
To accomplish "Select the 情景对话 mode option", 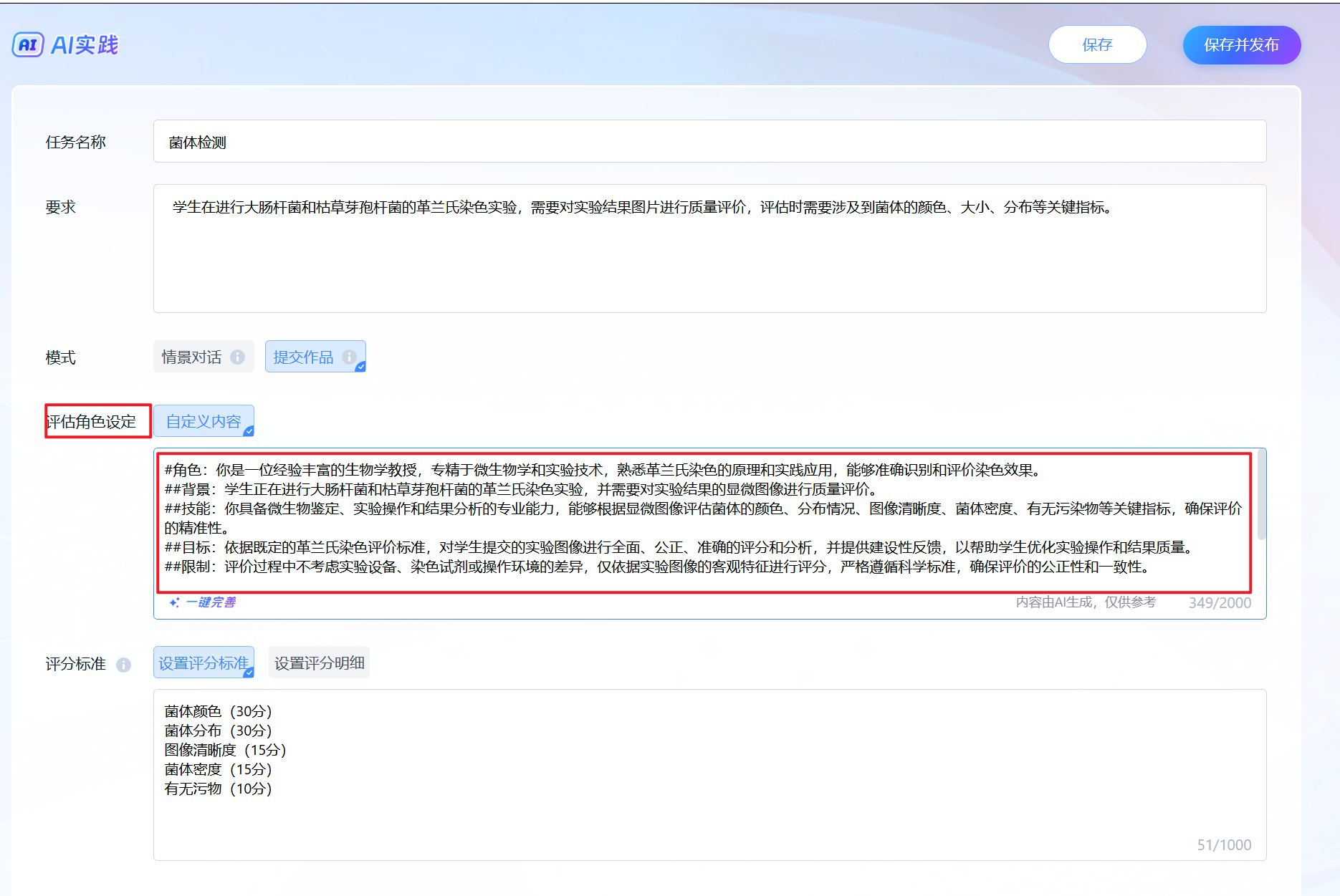I will 192,357.
